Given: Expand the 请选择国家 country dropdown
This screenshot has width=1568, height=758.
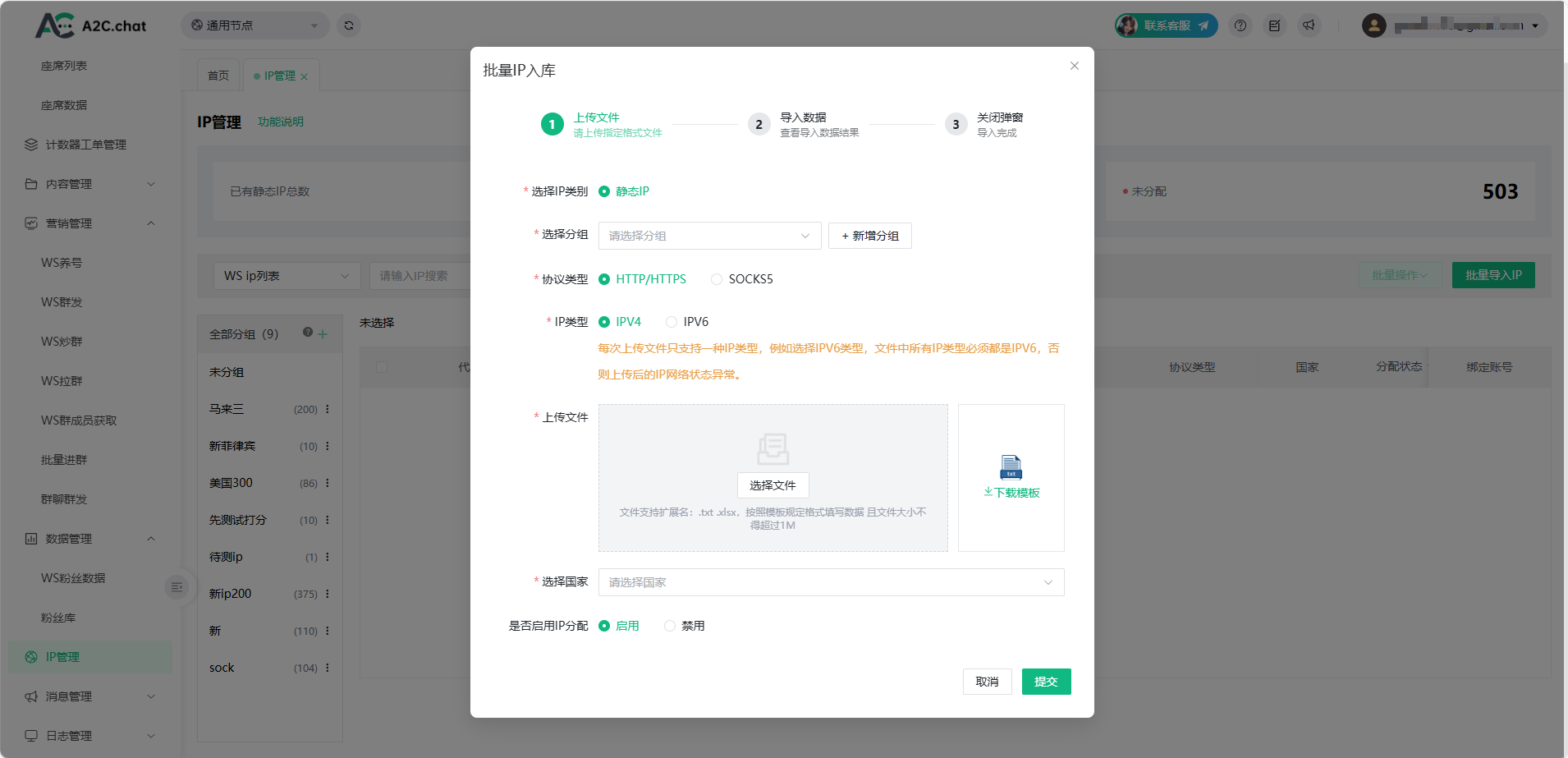Looking at the screenshot, I should coord(830,582).
